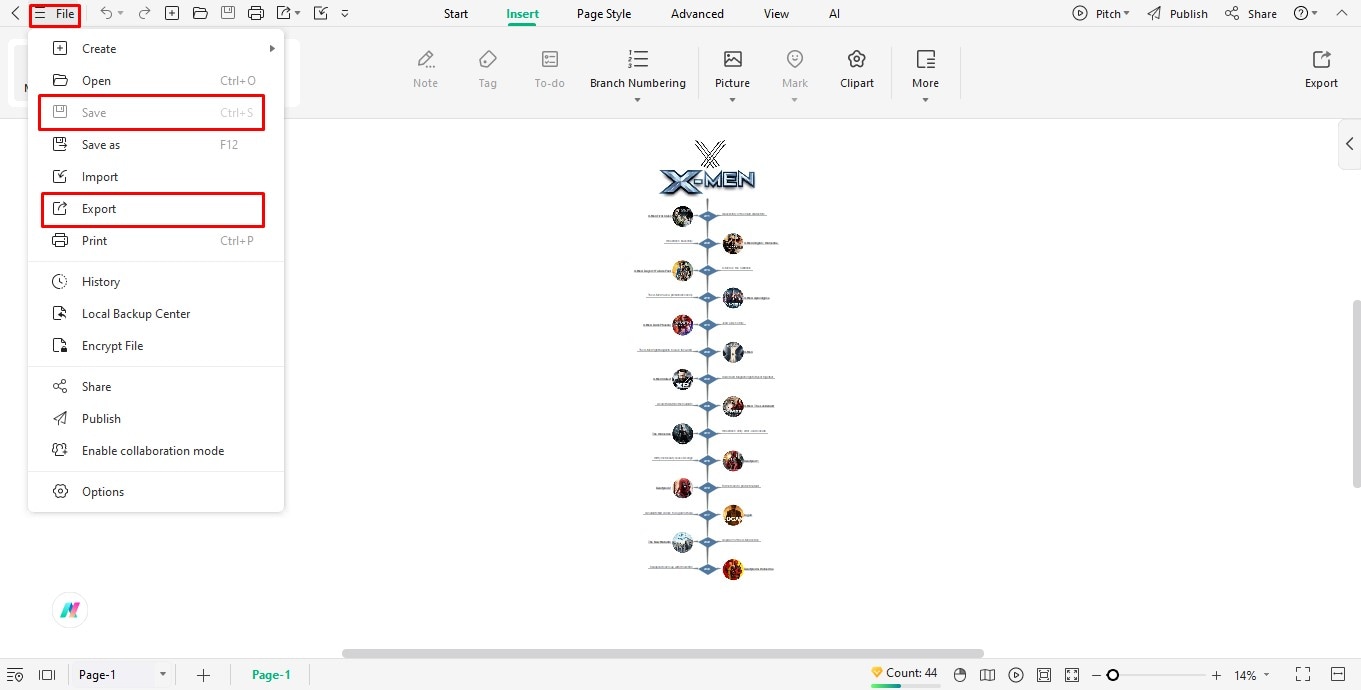Click the expand-arrows fit view icon
Image resolution: width=1361 pixels, height=690 pixels.
(1072, 675)
